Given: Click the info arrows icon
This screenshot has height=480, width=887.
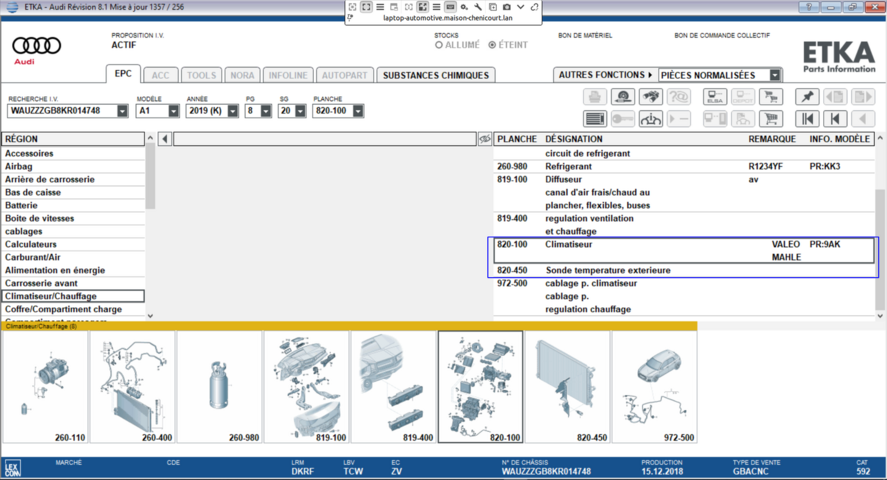Looking at the screenshot, I should [651, 119].
